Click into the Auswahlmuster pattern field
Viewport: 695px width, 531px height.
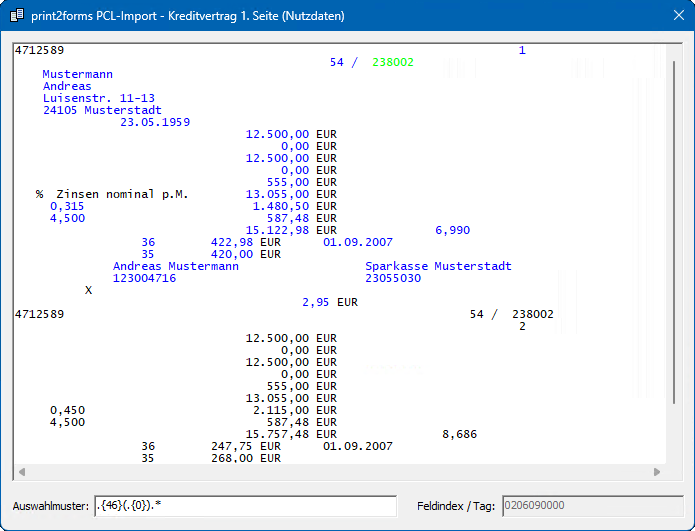point(245,506)
